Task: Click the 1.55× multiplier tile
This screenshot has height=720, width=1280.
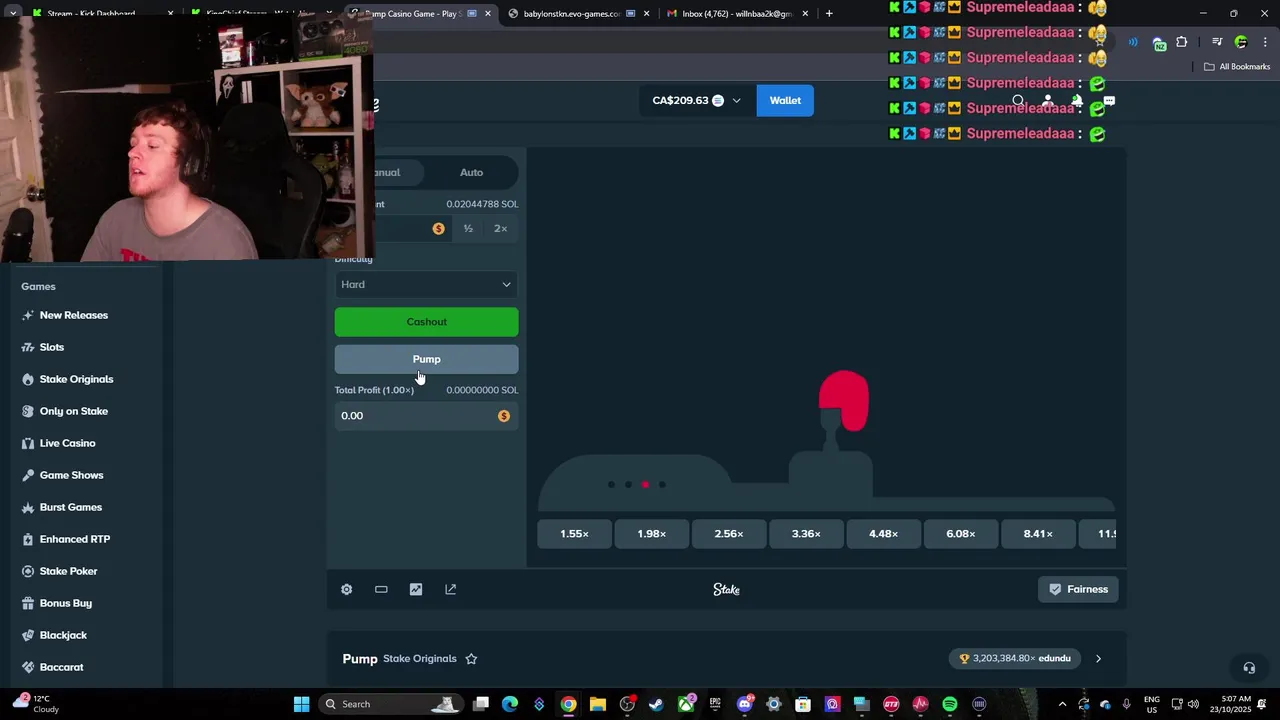Action: click(575, 534)
